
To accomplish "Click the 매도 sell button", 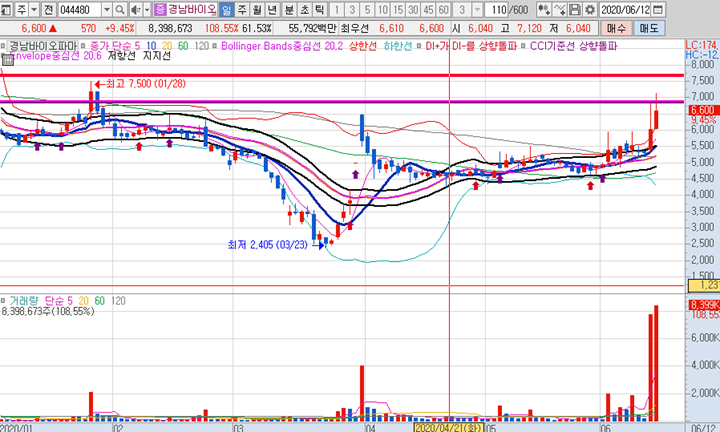I will (x=649, y=28).
